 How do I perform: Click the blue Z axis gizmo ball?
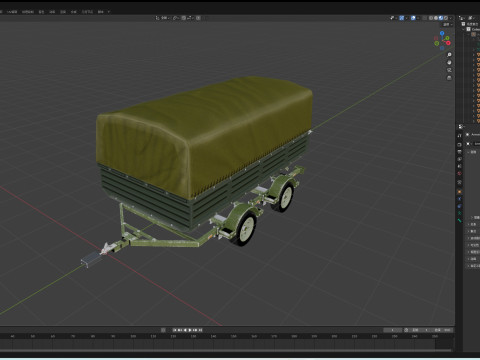[442, 33]
